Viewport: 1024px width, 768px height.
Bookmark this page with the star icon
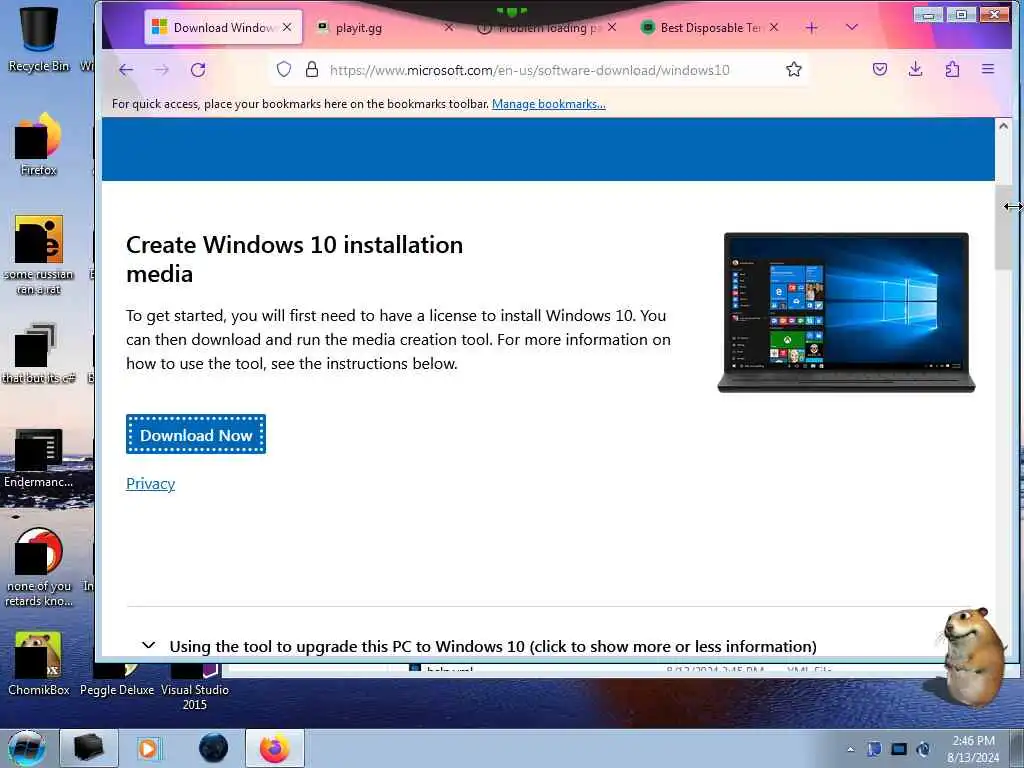pos(793,69)
